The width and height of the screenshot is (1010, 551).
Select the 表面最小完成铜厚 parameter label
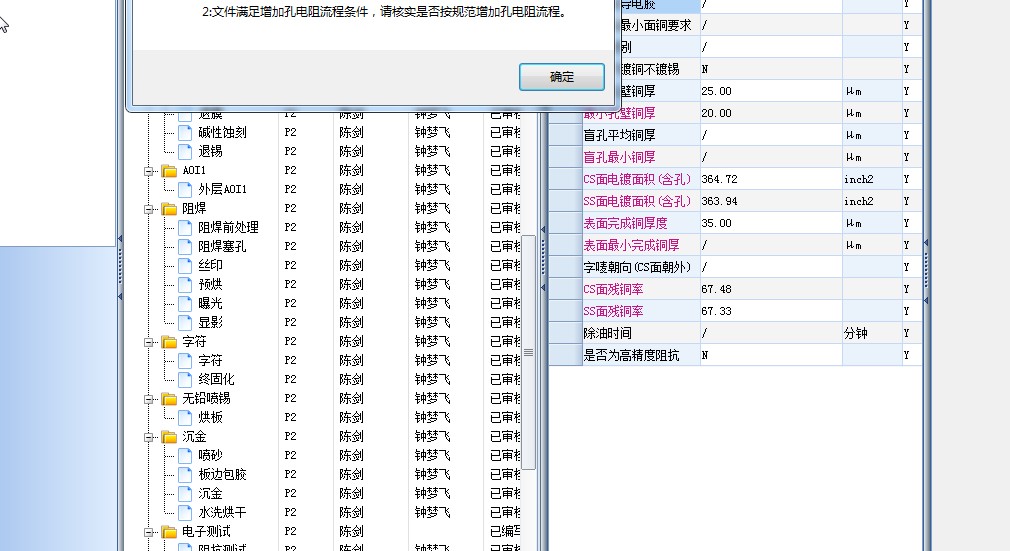pyautogui.click(x=631, y=245)
